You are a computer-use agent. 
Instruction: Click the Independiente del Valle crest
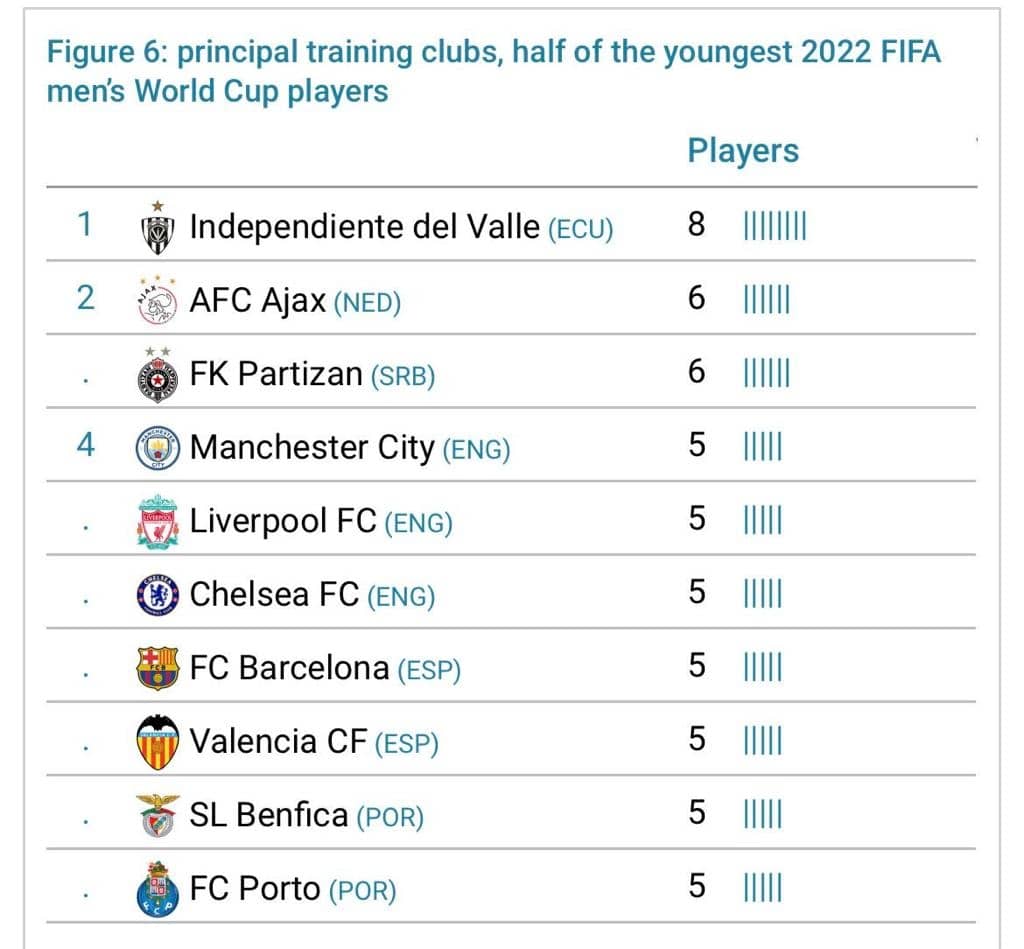click(157, 228)
